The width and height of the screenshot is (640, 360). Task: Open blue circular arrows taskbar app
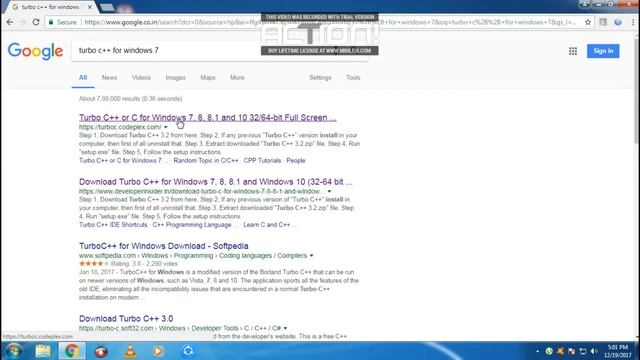[188, 351]
